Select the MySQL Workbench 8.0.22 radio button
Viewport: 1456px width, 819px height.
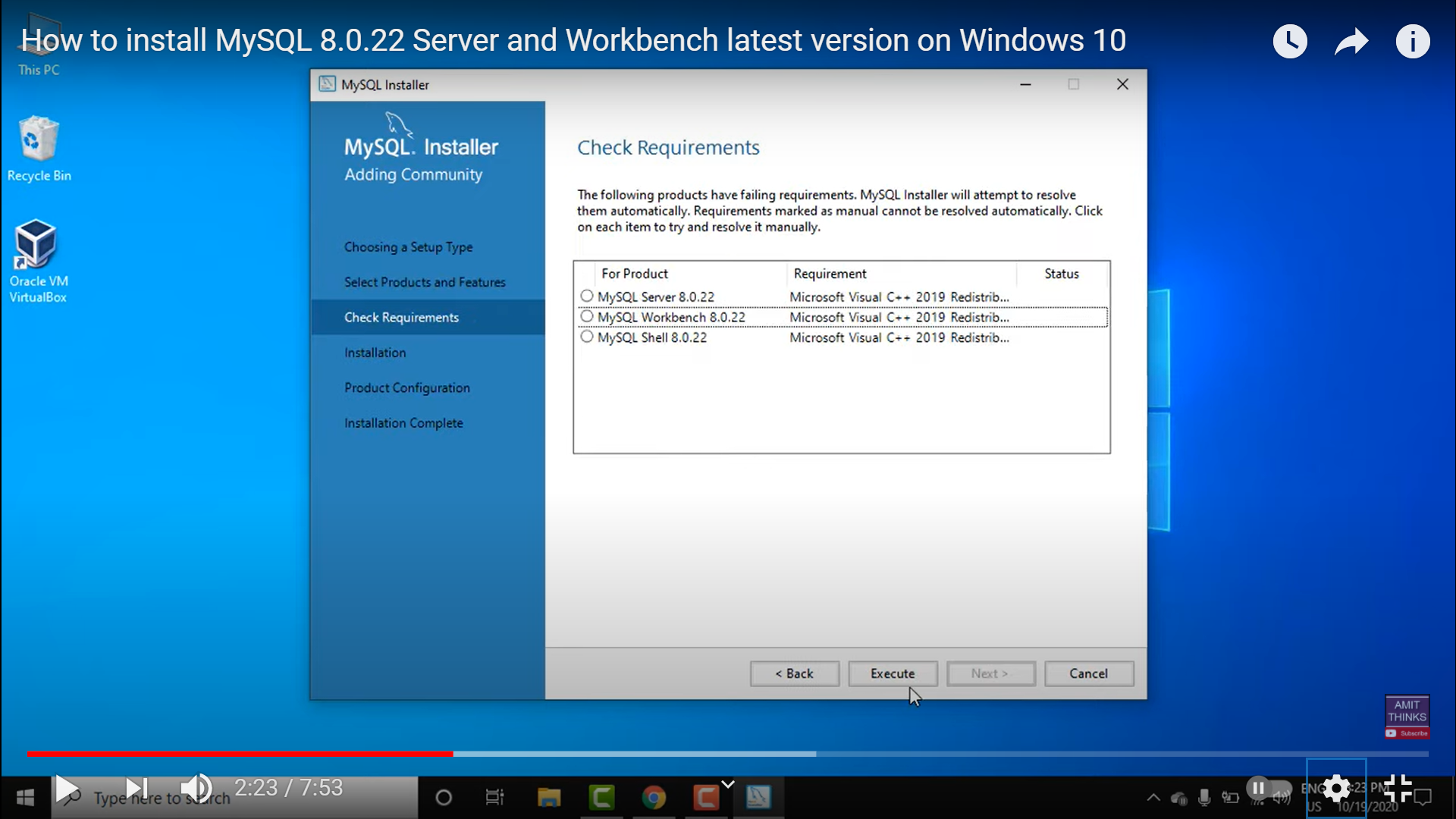pos(586,316)
